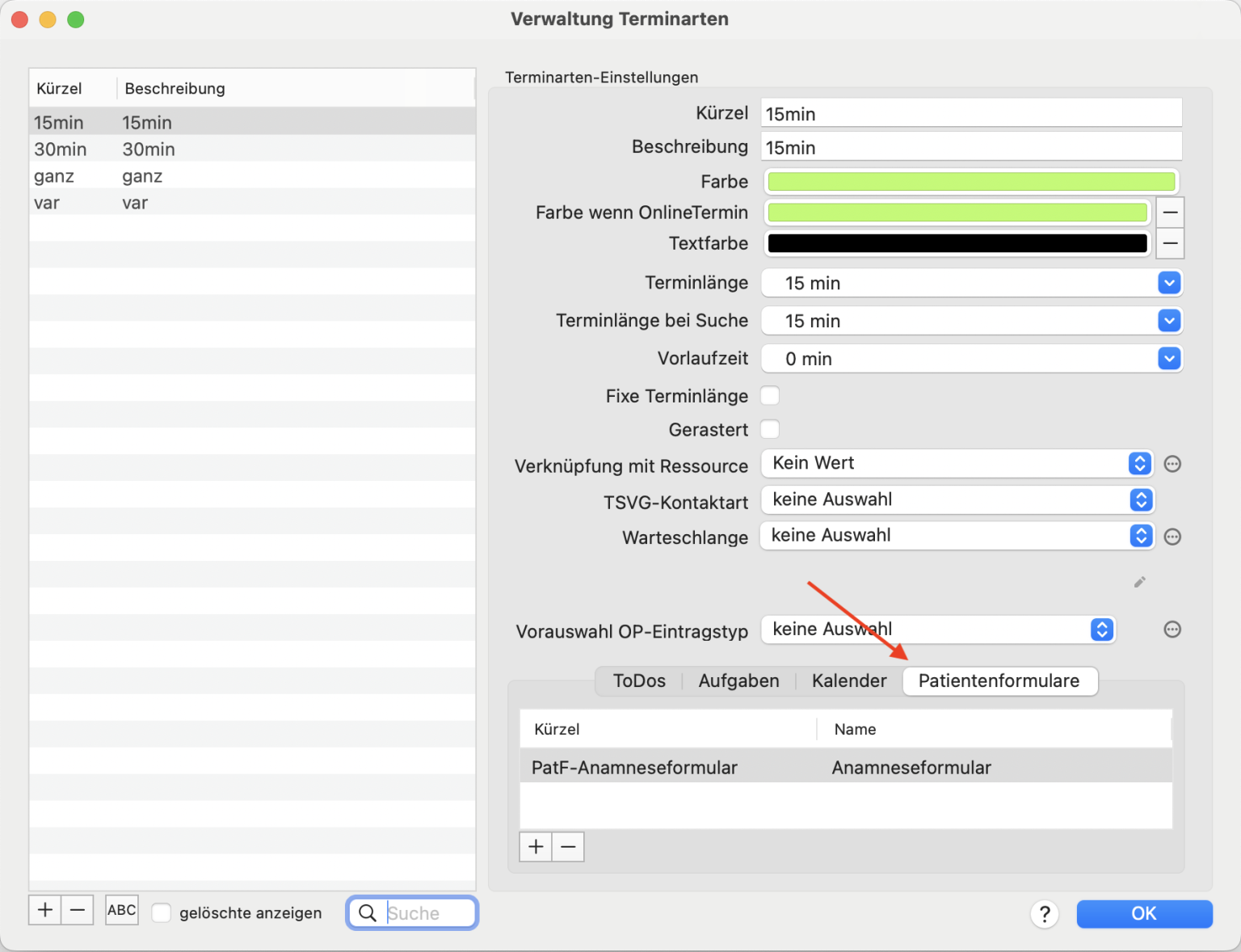Confirm with the OK button

click(x=1144, y=914)
